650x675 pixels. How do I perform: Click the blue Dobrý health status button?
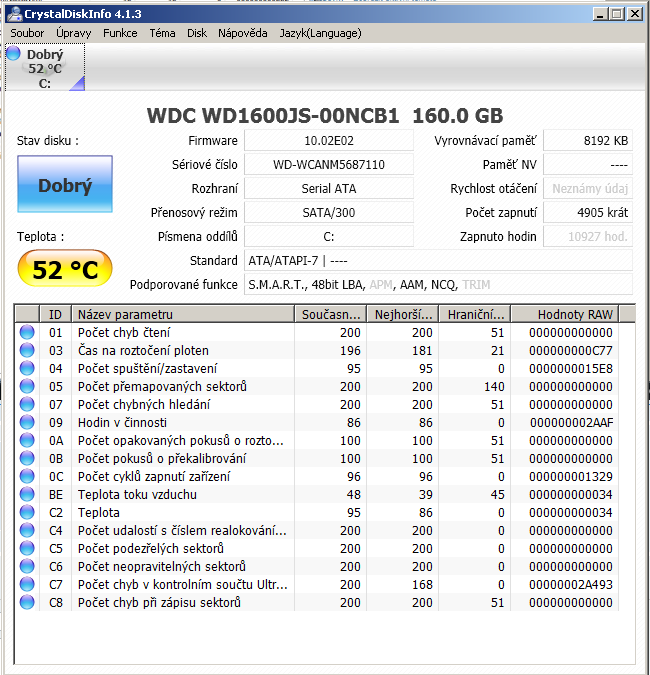(x=65, y=184)
